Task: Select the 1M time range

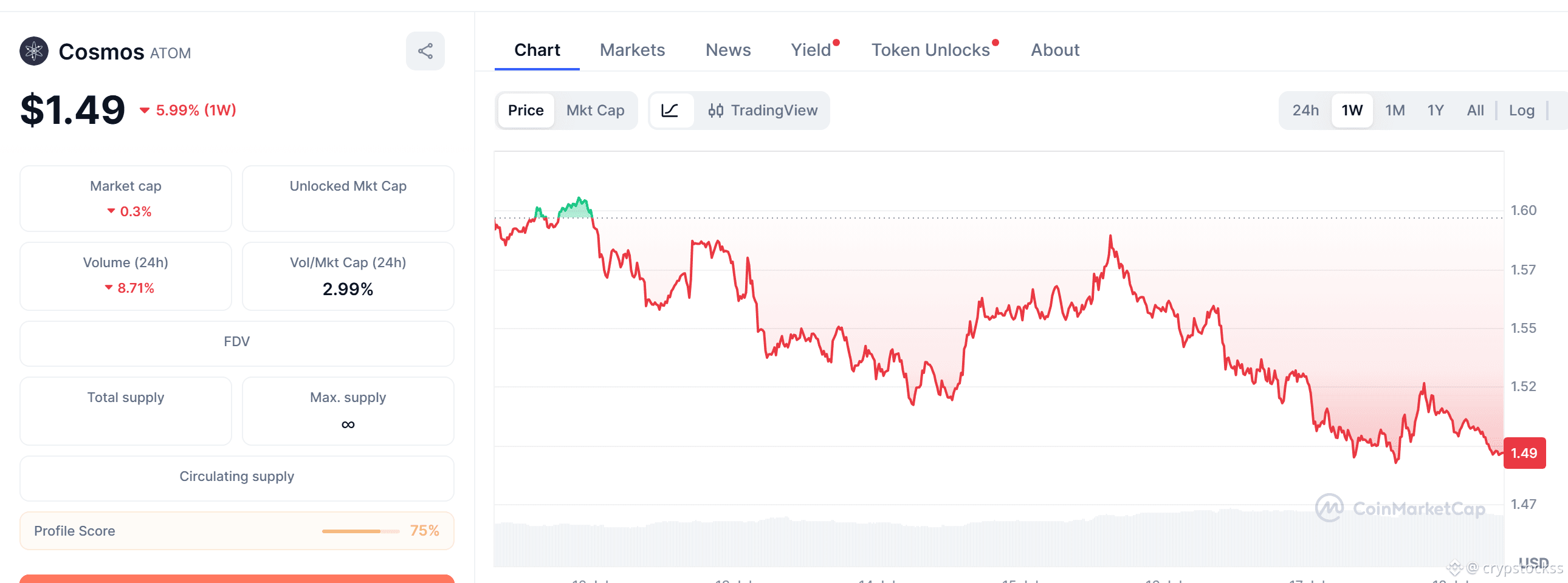Action: tap(1395, 111)
